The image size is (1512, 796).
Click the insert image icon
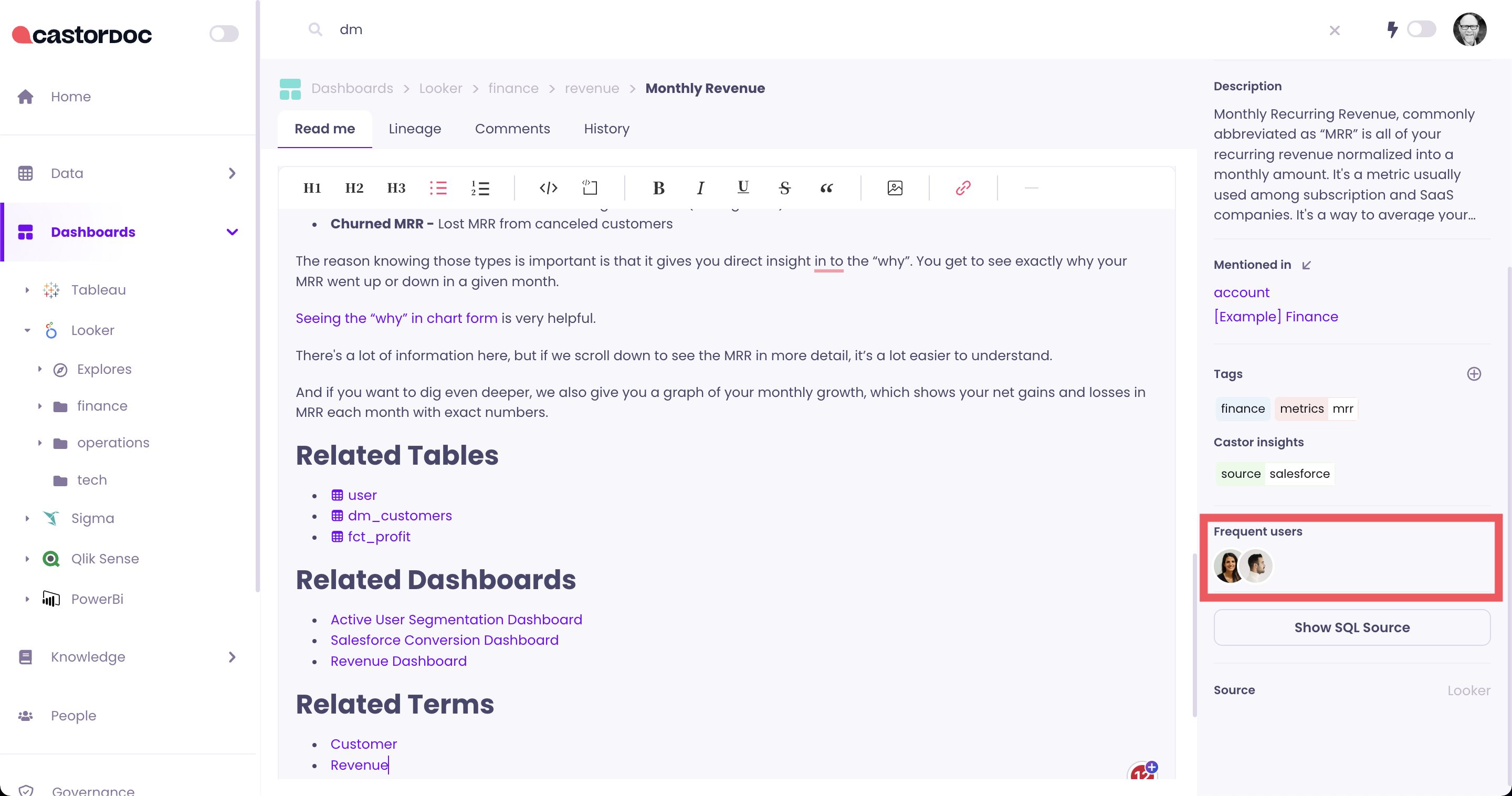(x=895, y=188)
